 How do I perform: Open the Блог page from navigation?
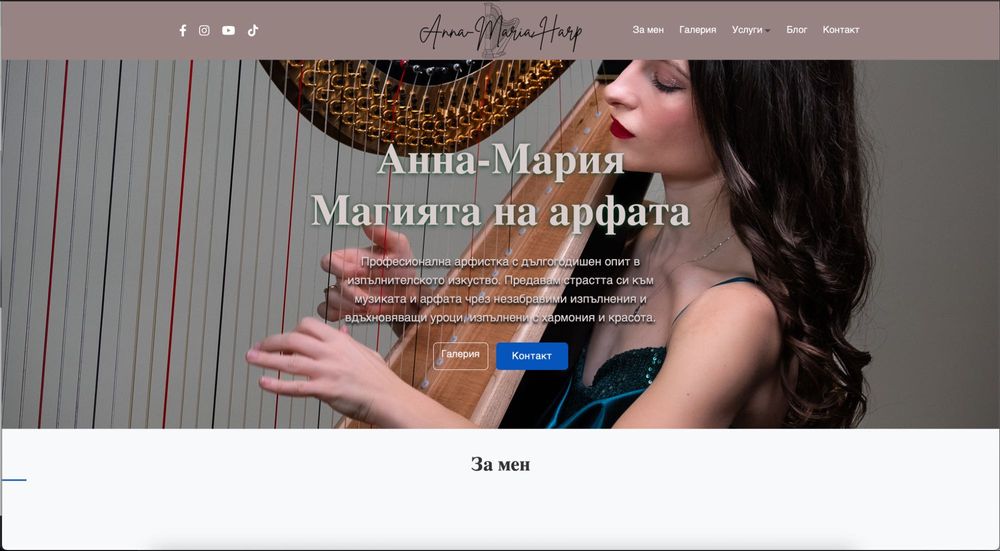[797, 30]
